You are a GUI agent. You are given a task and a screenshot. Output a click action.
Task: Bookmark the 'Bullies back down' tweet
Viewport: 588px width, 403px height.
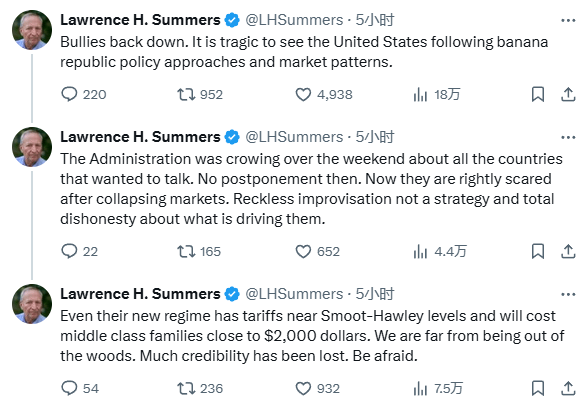(x=538, y=94)
